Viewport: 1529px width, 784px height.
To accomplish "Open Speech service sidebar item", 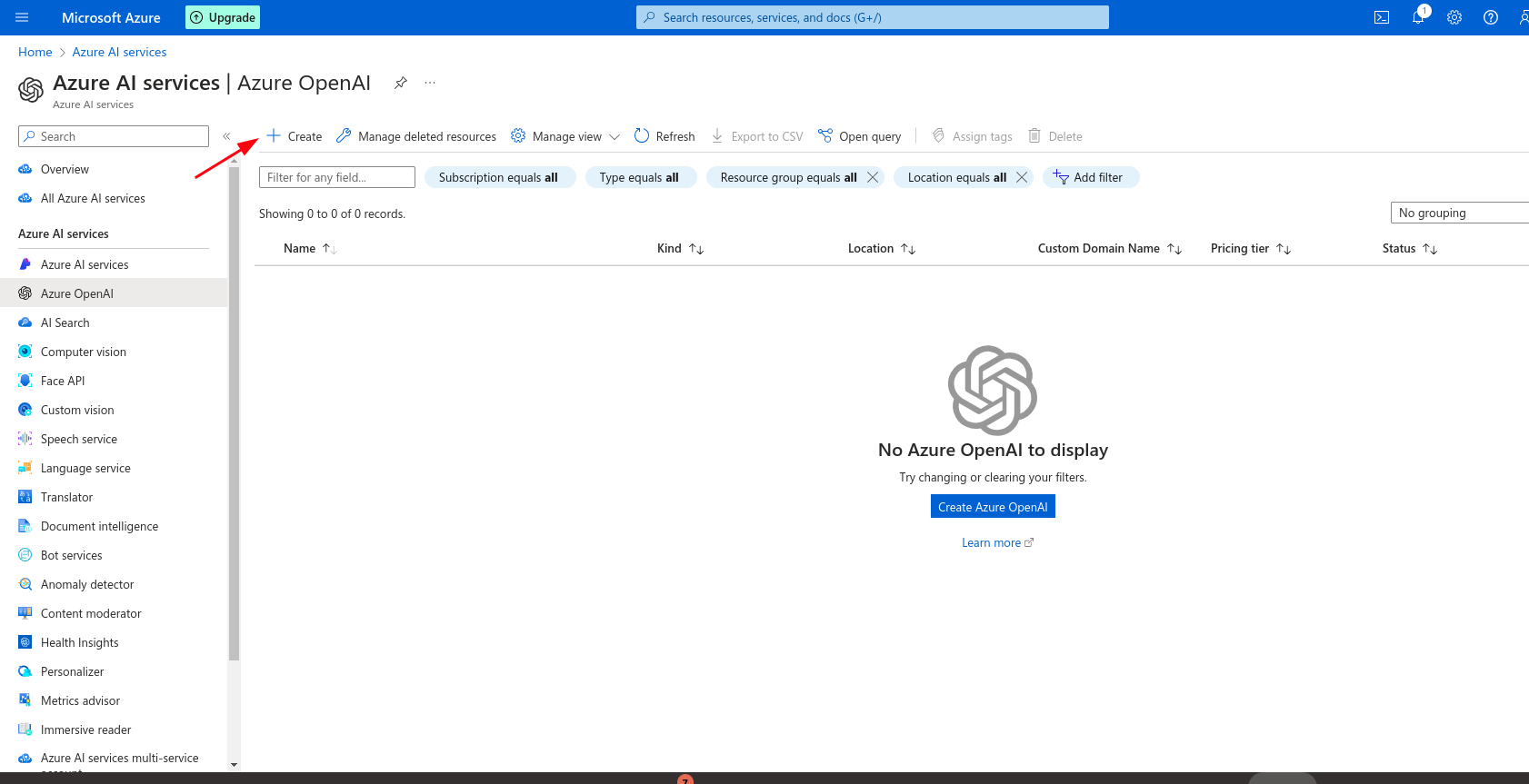I will point(114,439).
